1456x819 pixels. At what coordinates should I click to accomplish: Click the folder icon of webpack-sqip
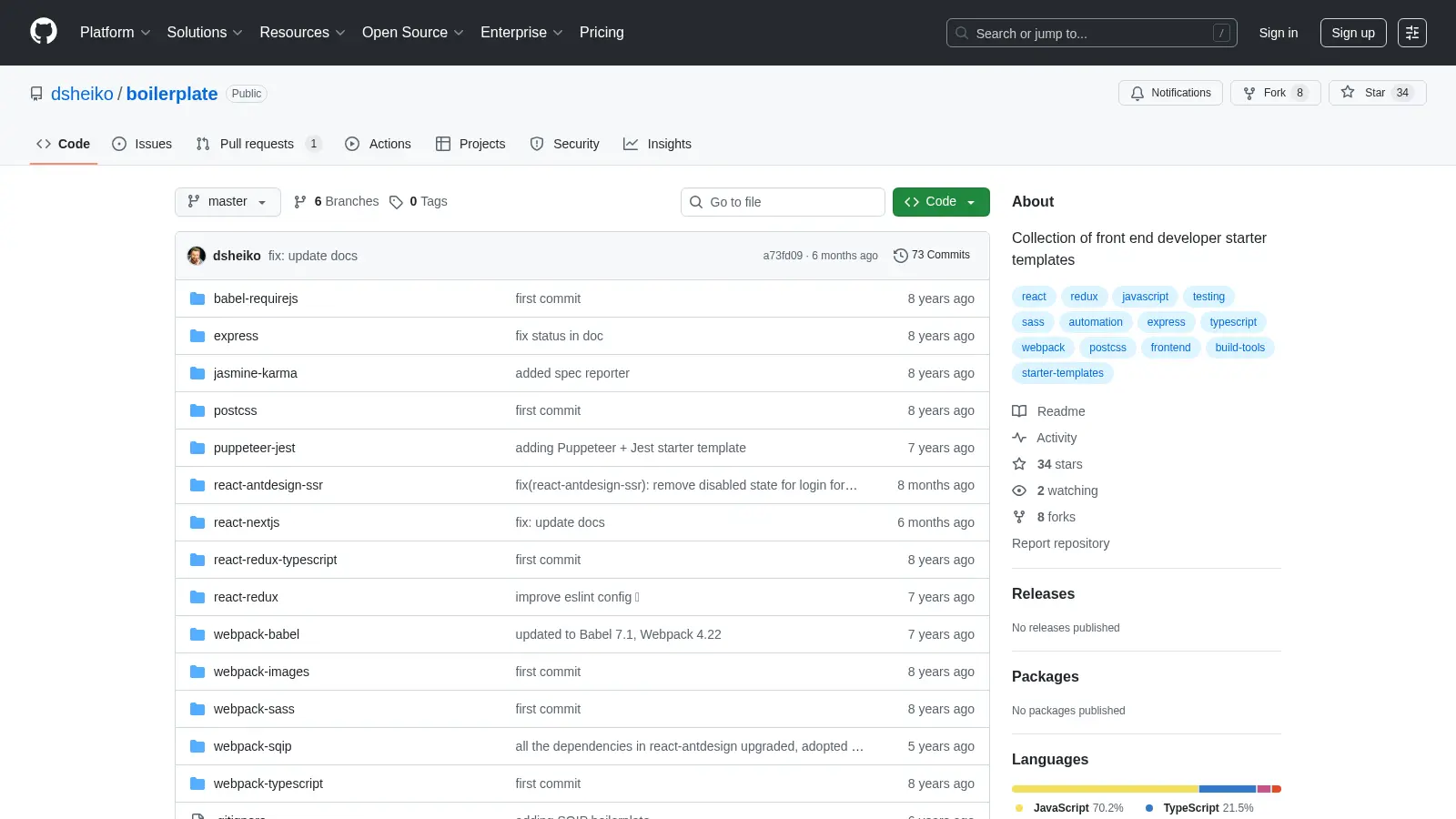point(197,746)
